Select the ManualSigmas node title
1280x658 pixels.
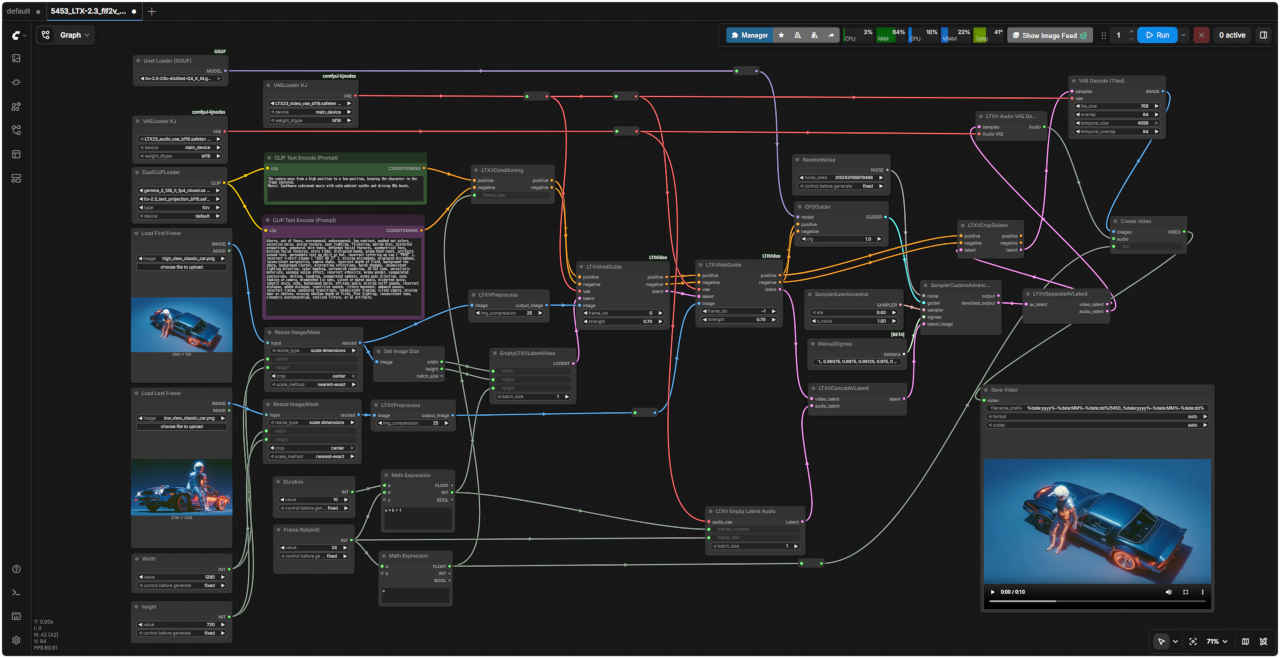pyautogui.click(x=833, y=343)
